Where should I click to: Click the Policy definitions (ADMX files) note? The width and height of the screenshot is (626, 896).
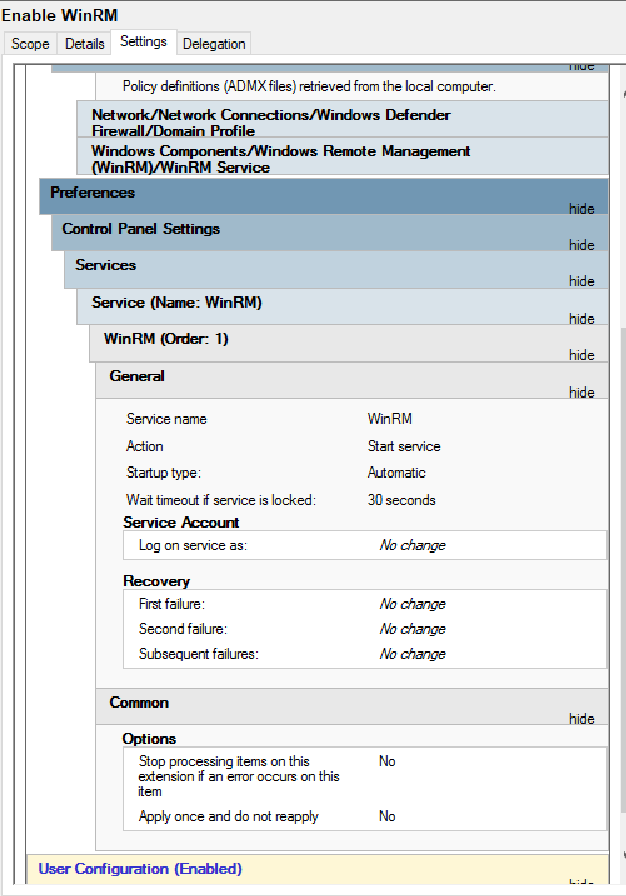309,86
